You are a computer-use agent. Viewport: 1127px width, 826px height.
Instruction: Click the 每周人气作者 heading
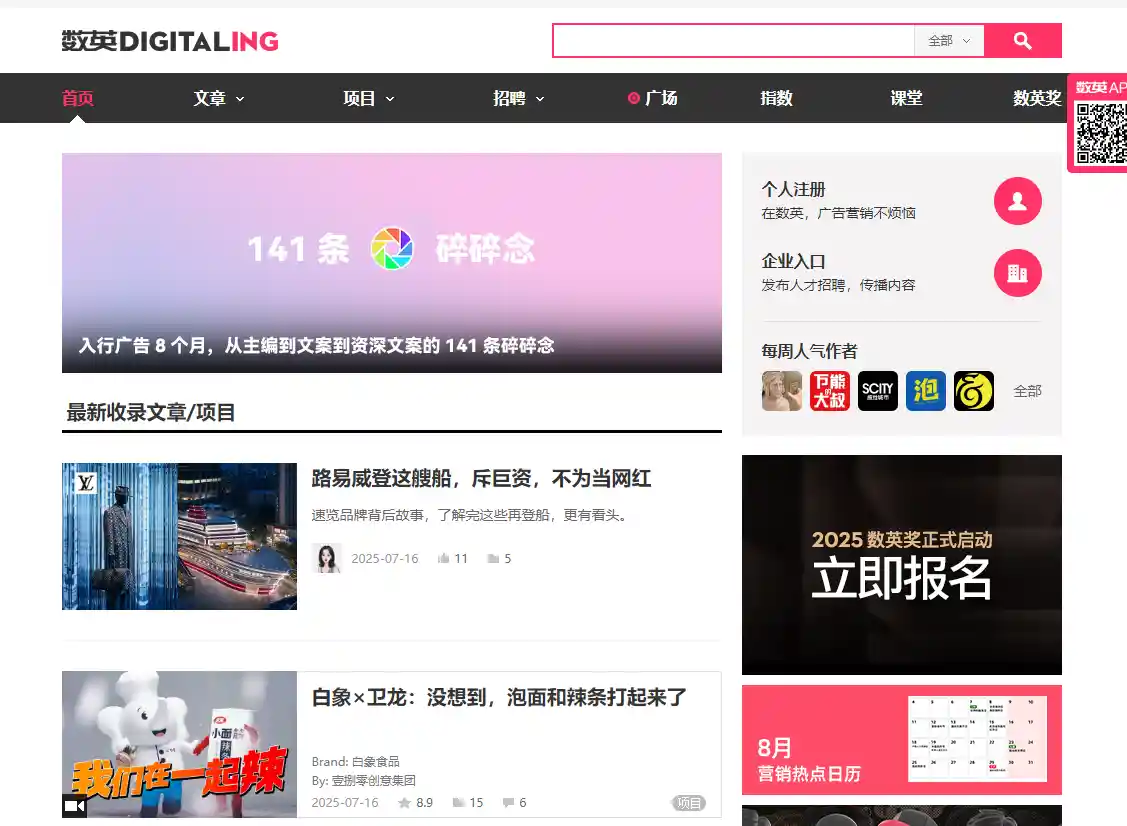pos(809,351)
